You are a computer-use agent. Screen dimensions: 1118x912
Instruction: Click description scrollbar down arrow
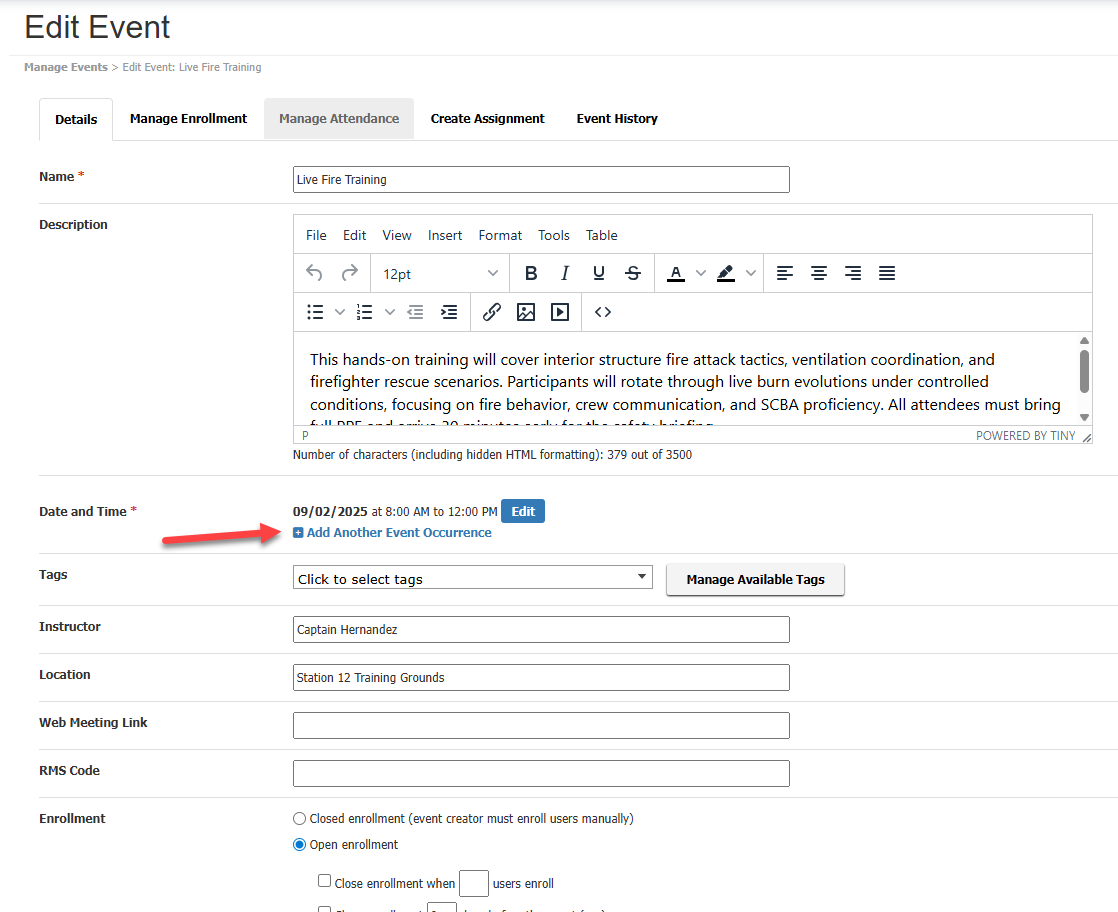(1084, 417)
